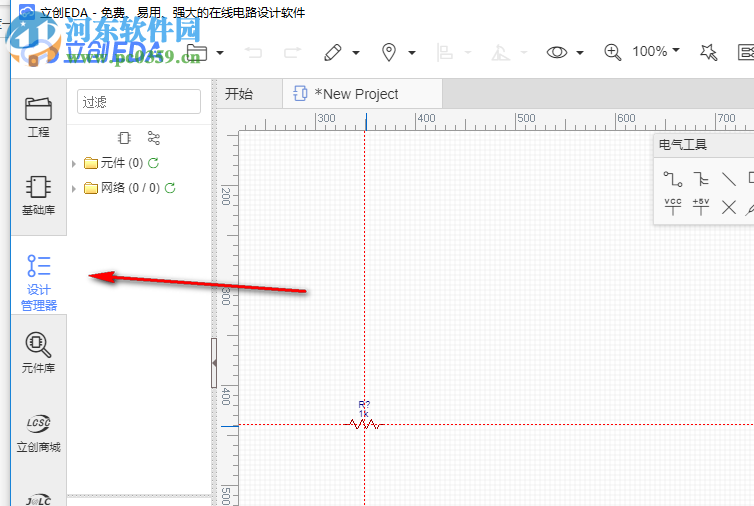Place a +5V power symbol
The height and width of the screenshot is (506, 754).
pos(701,207)
